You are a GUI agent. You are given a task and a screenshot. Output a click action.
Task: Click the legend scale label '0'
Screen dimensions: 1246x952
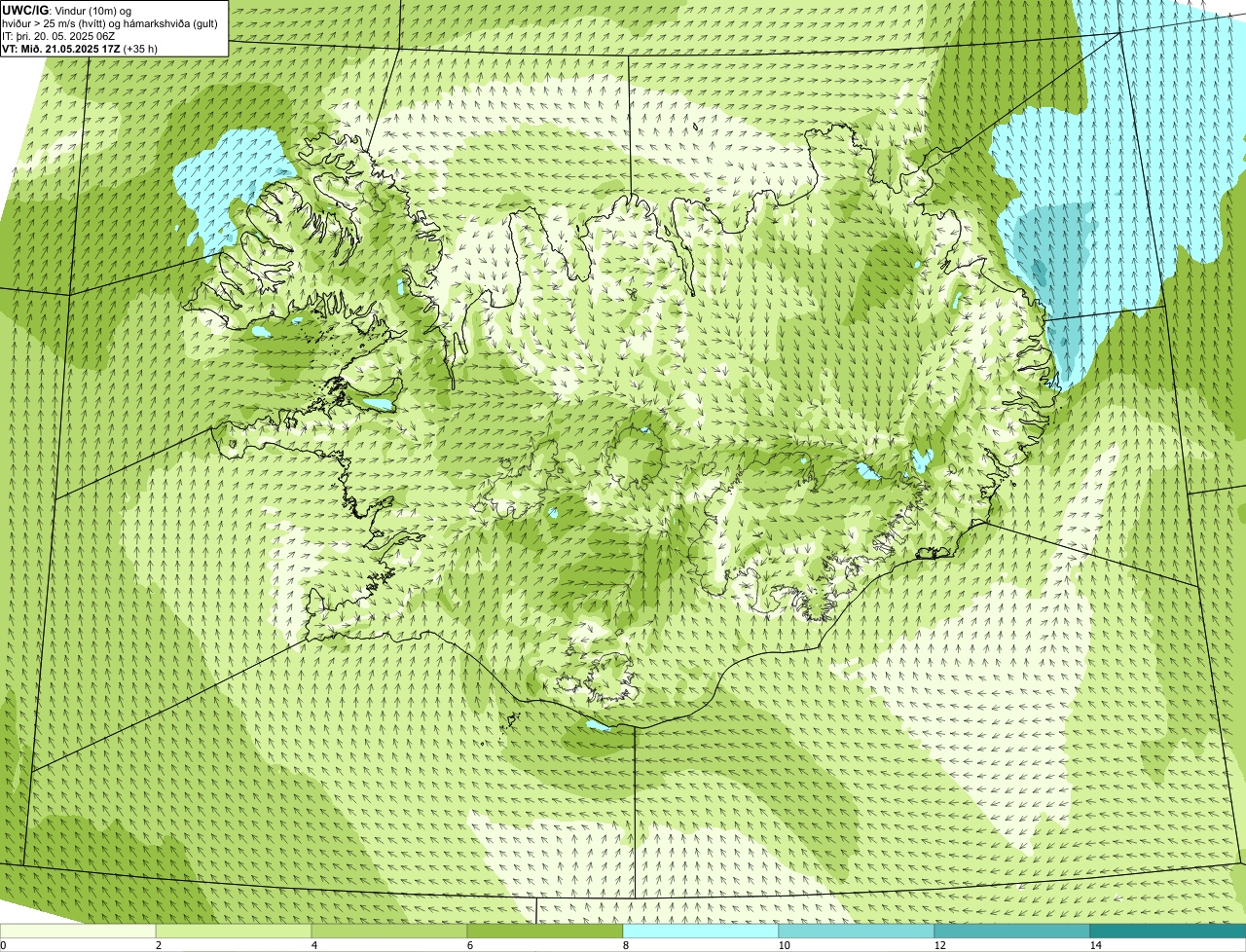[x=3, y=945]
